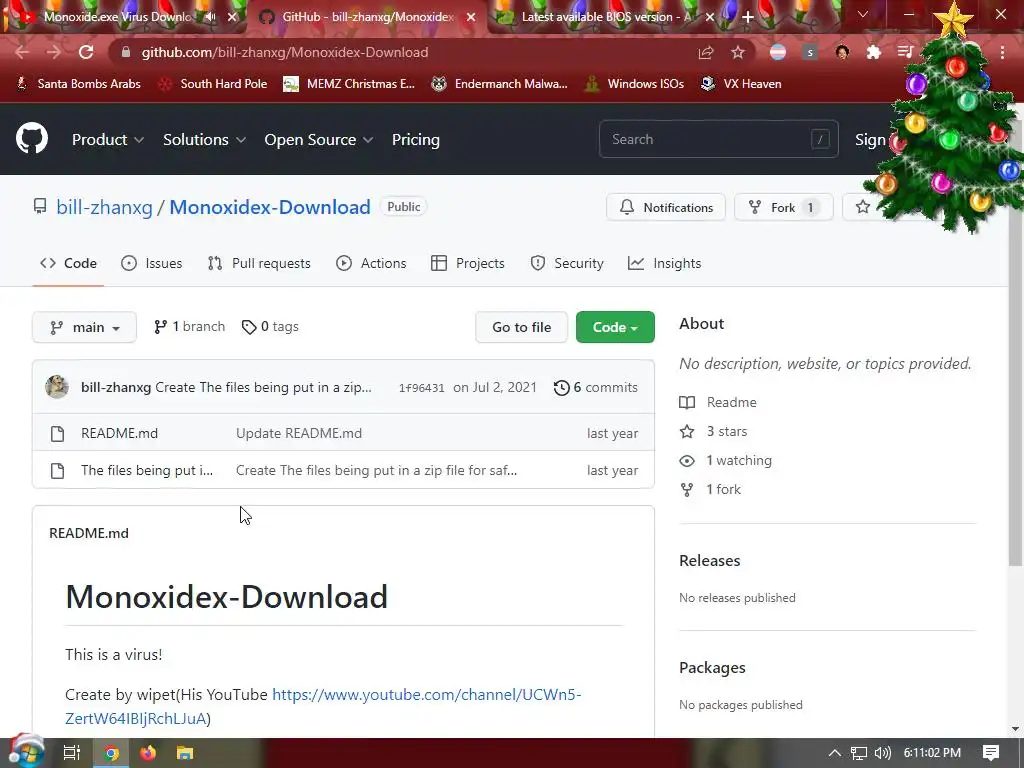The width and height of the screenshot is (1024, 768).
Task: Open the 'The files being put i...' file
Action: 147,470
